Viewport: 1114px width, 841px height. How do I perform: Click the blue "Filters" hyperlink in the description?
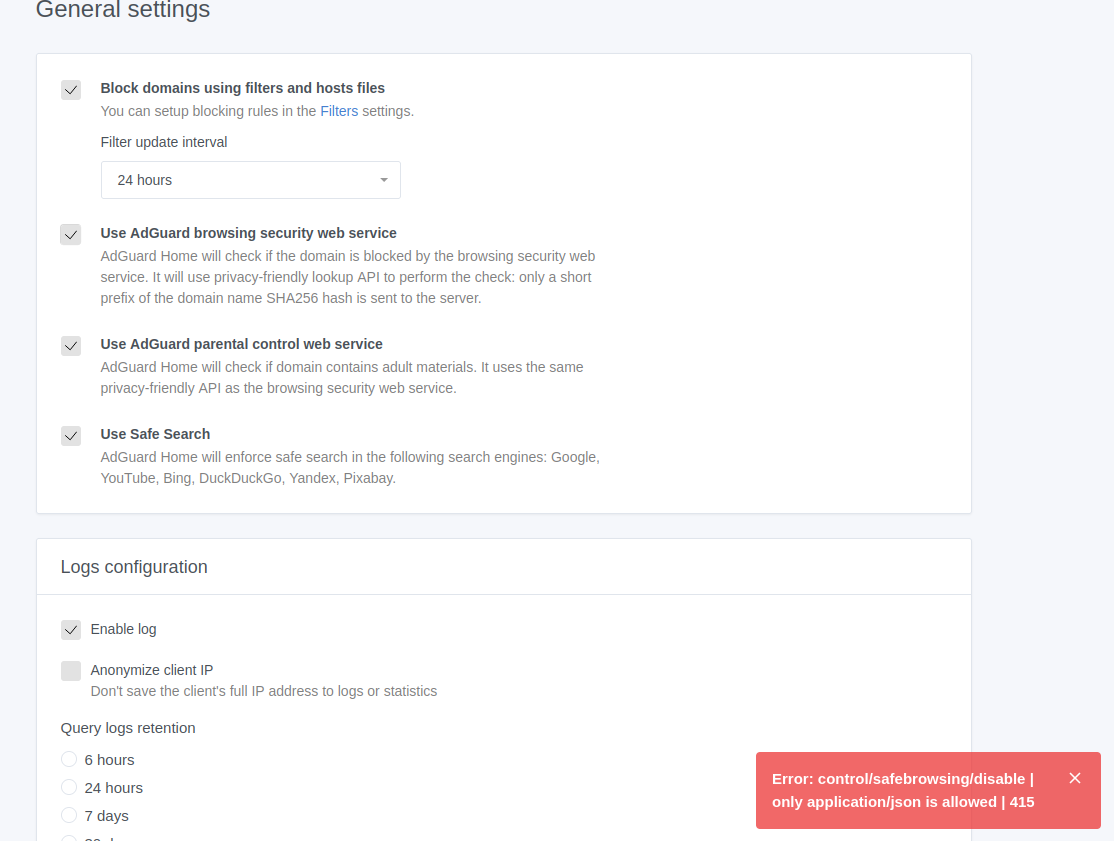339,111
